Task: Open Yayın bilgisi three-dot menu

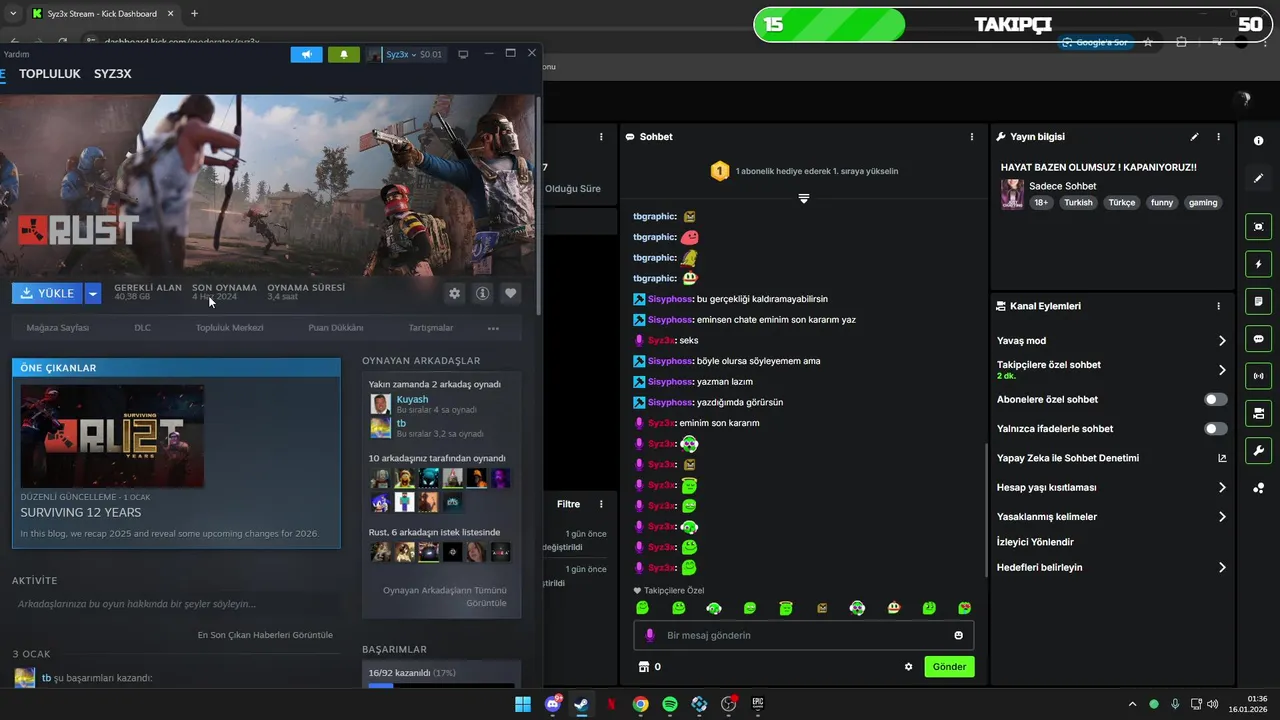Action: click(x=1218, y=137)
